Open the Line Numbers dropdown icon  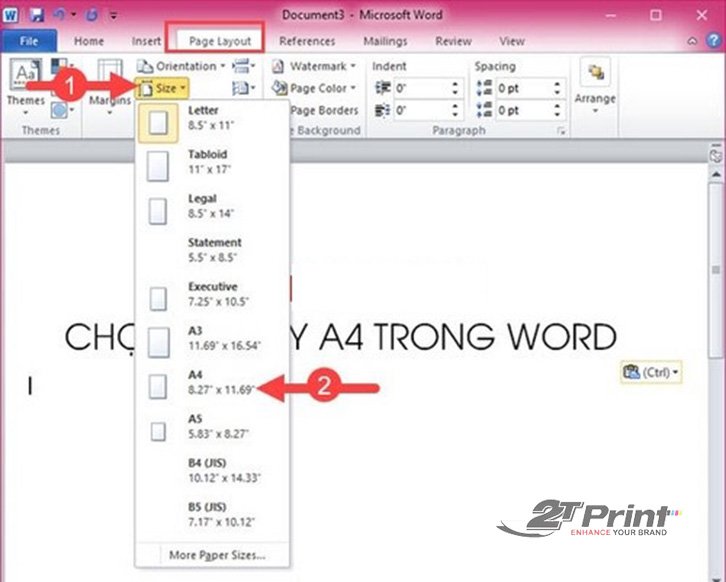[x=244, y=88]
